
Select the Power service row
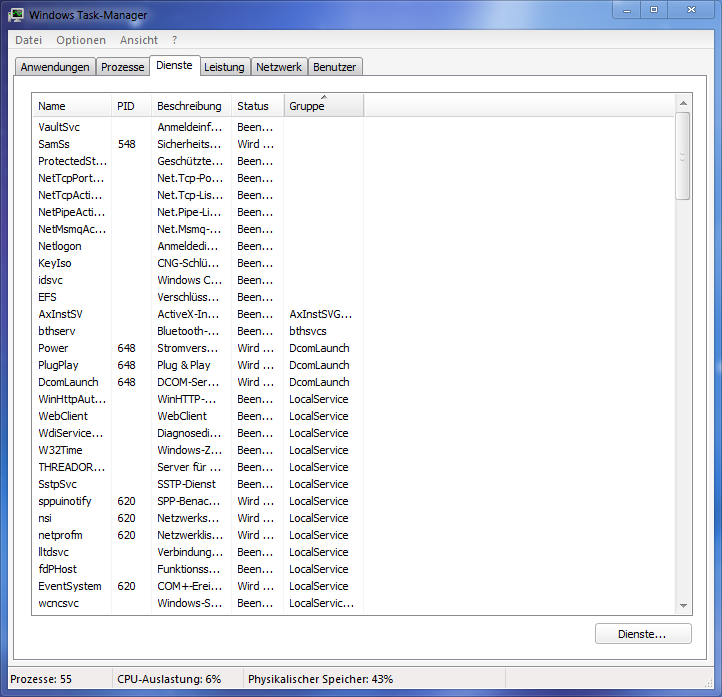coord(198,348)
